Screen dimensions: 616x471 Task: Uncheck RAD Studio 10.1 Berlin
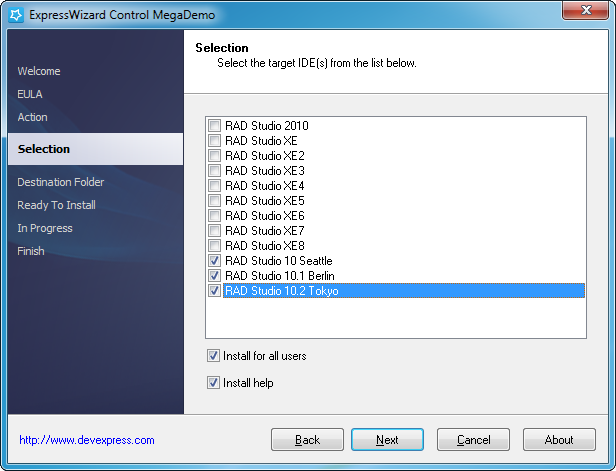point(214,276)
